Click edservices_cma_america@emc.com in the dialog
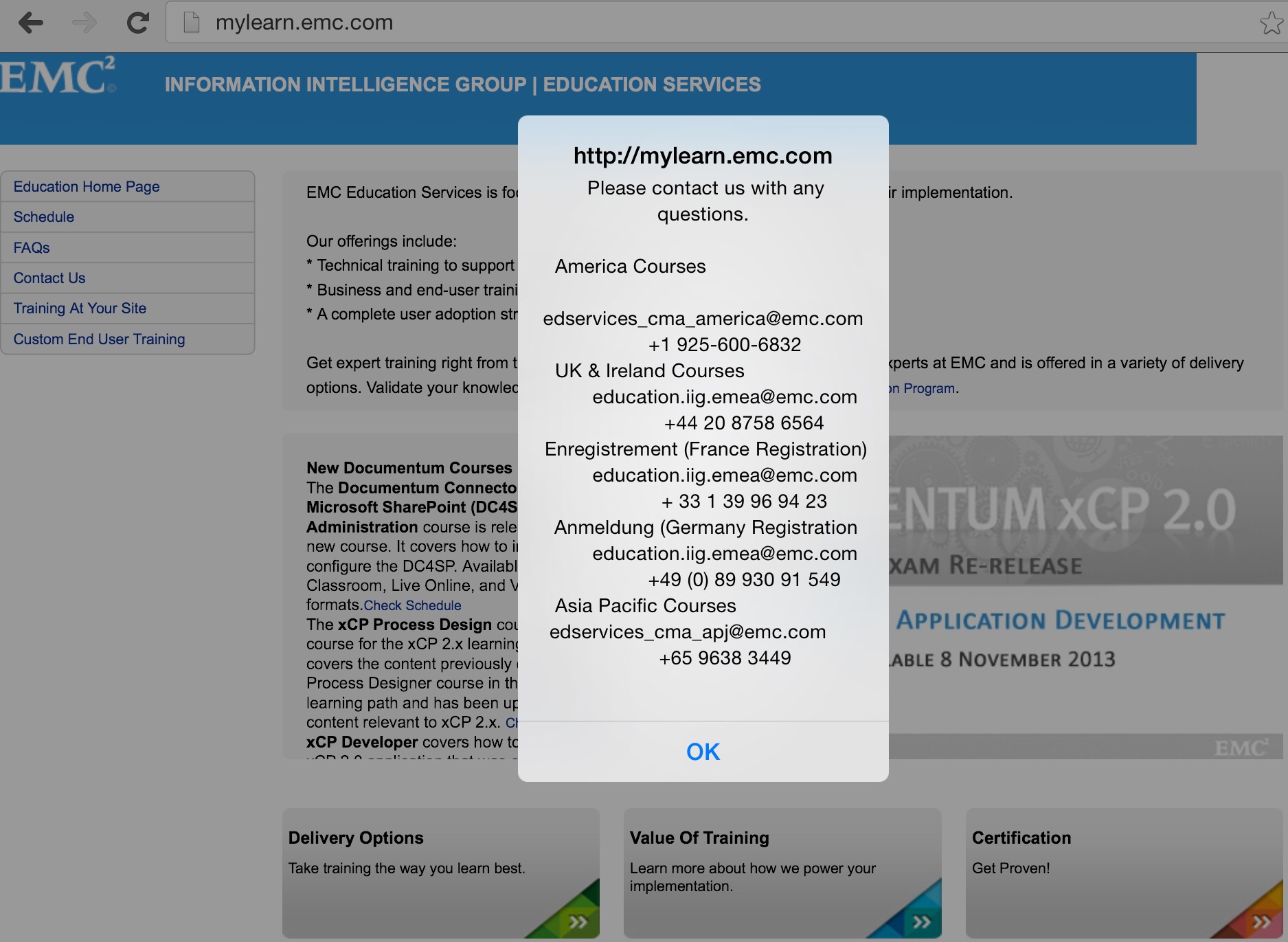The image size is (1288, 942). (x=703, y=319)
